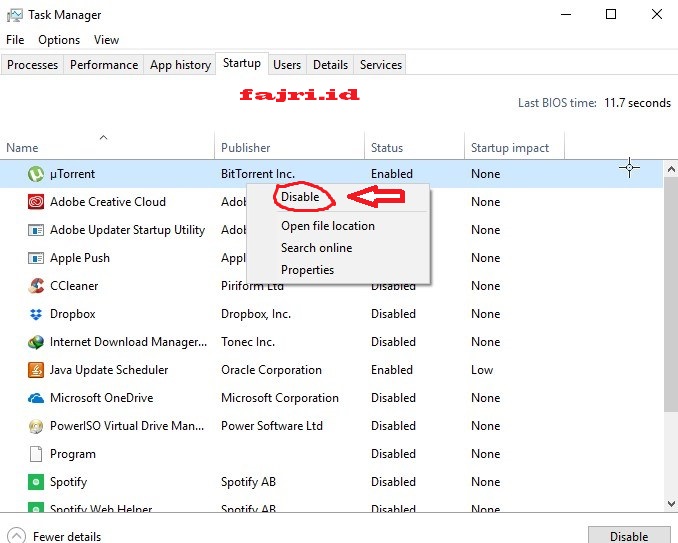Select the µTorrent row name
678x543 pixels.
pos(72,174)
